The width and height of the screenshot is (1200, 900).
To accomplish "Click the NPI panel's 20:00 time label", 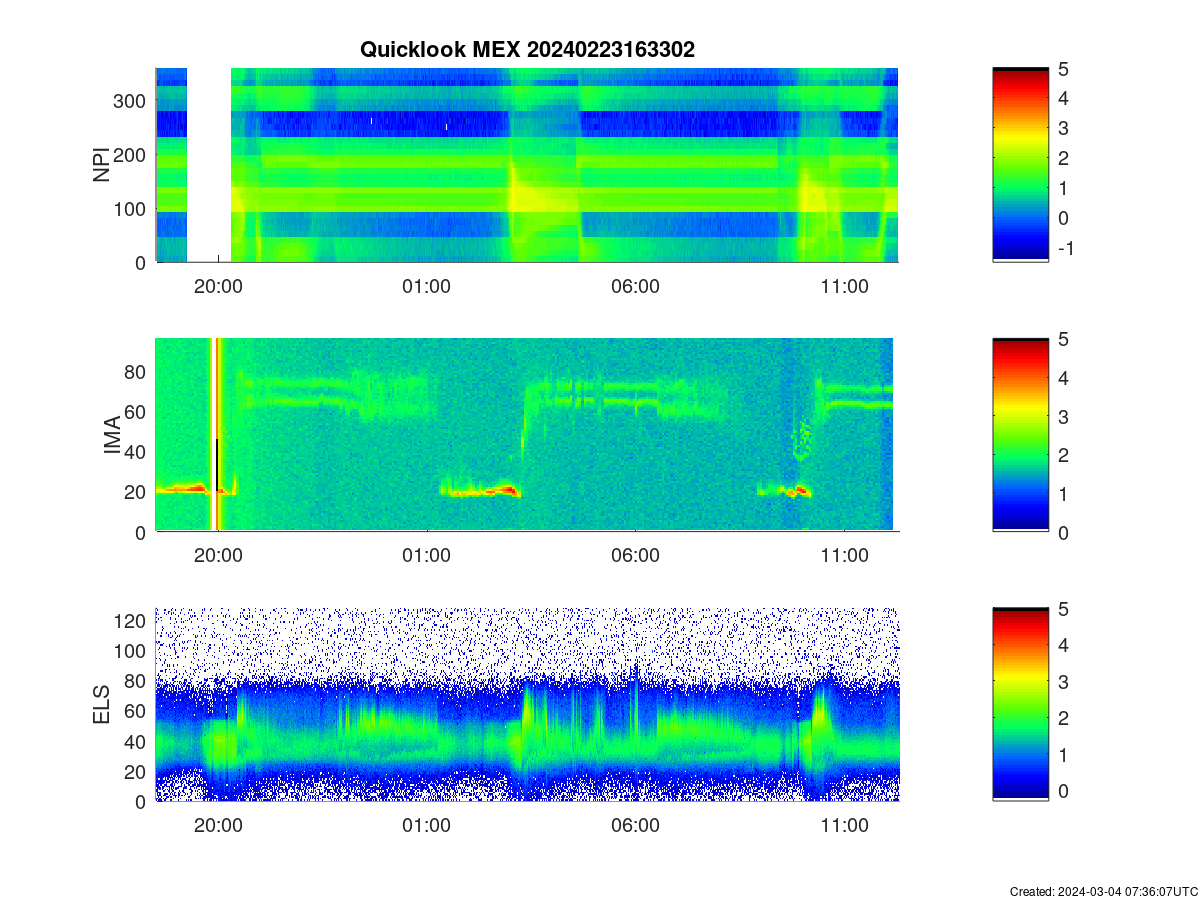I will pos(218,286).
